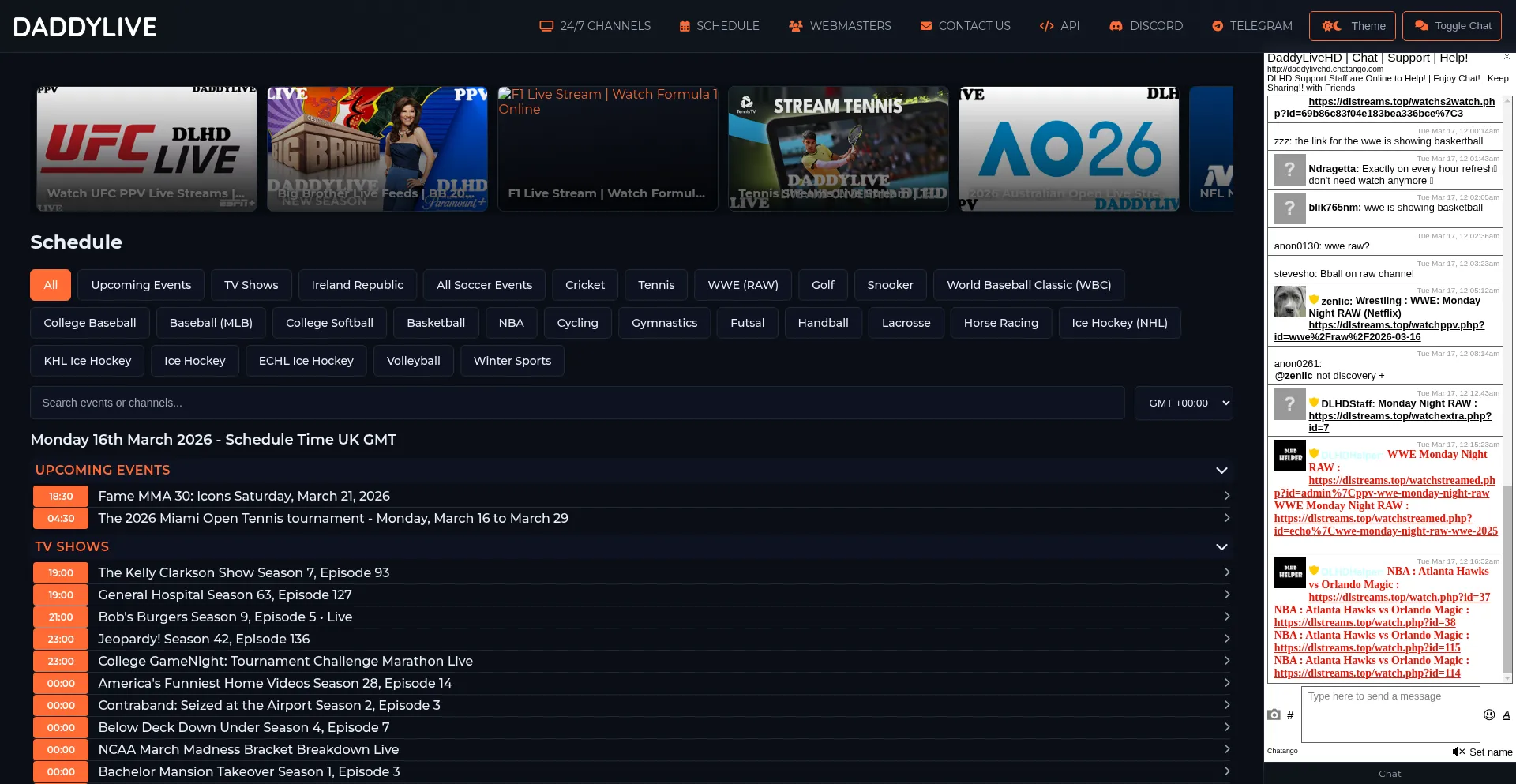Image resolution: width=1516 pixels, height=784 pixels.
Task: Expand Contraband: Seized at the Airport row
Action: [632, 705]
